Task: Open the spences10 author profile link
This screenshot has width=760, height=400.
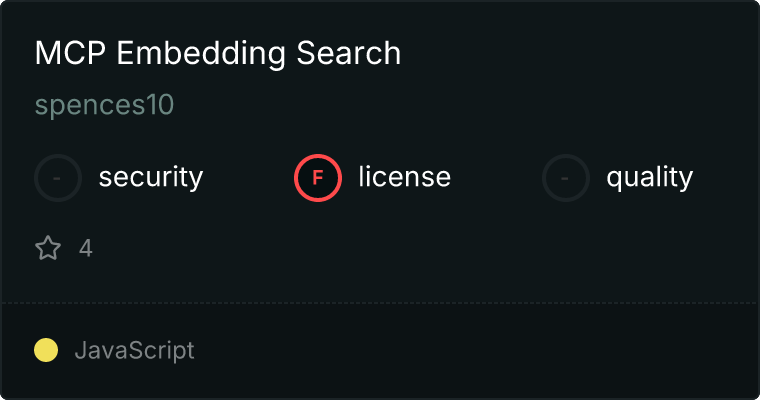Action: tap(104, 106)
